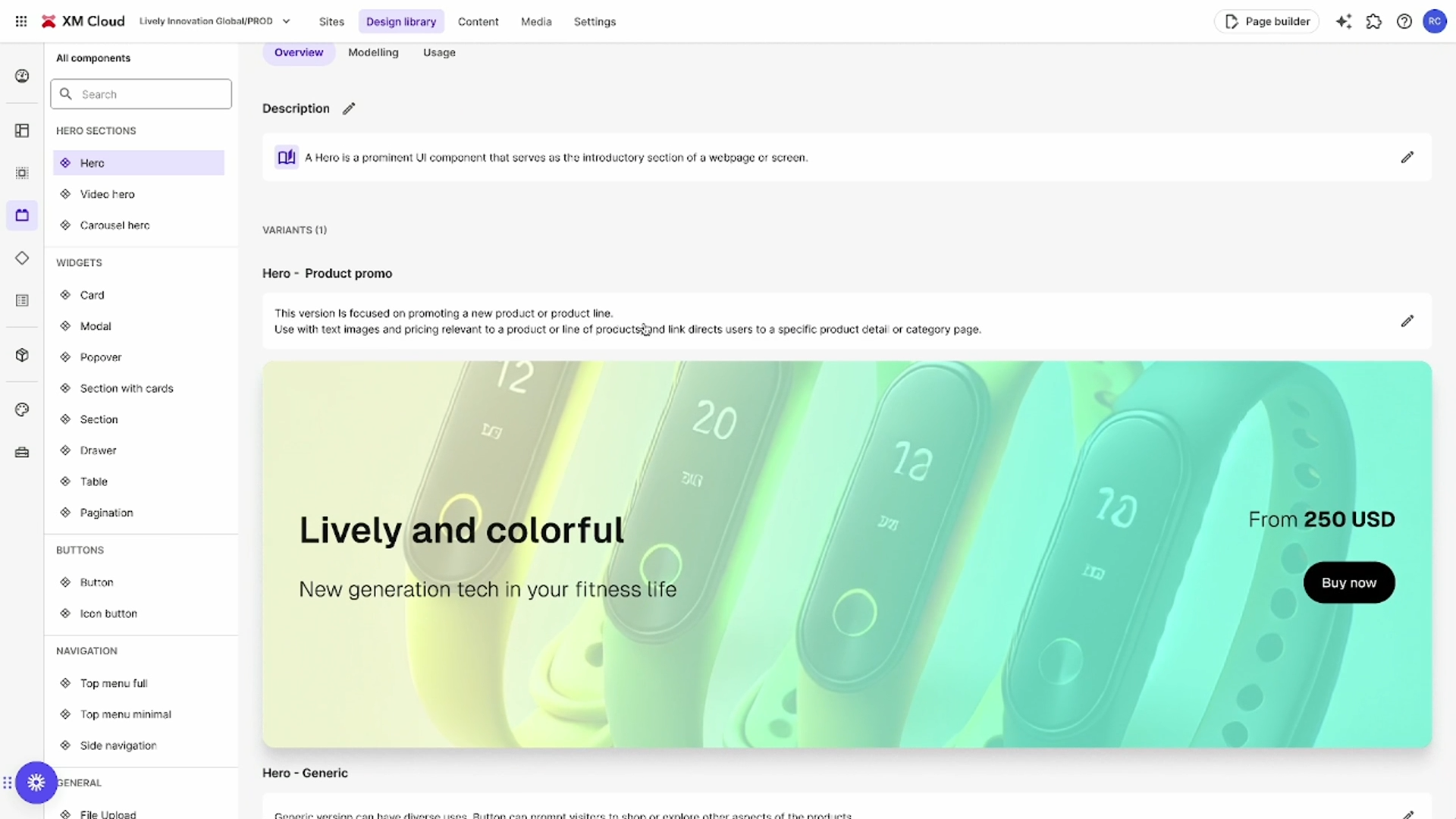Select the analytics panel icon
Viewport: 1456px width, 819px height.
pos(22,75)
